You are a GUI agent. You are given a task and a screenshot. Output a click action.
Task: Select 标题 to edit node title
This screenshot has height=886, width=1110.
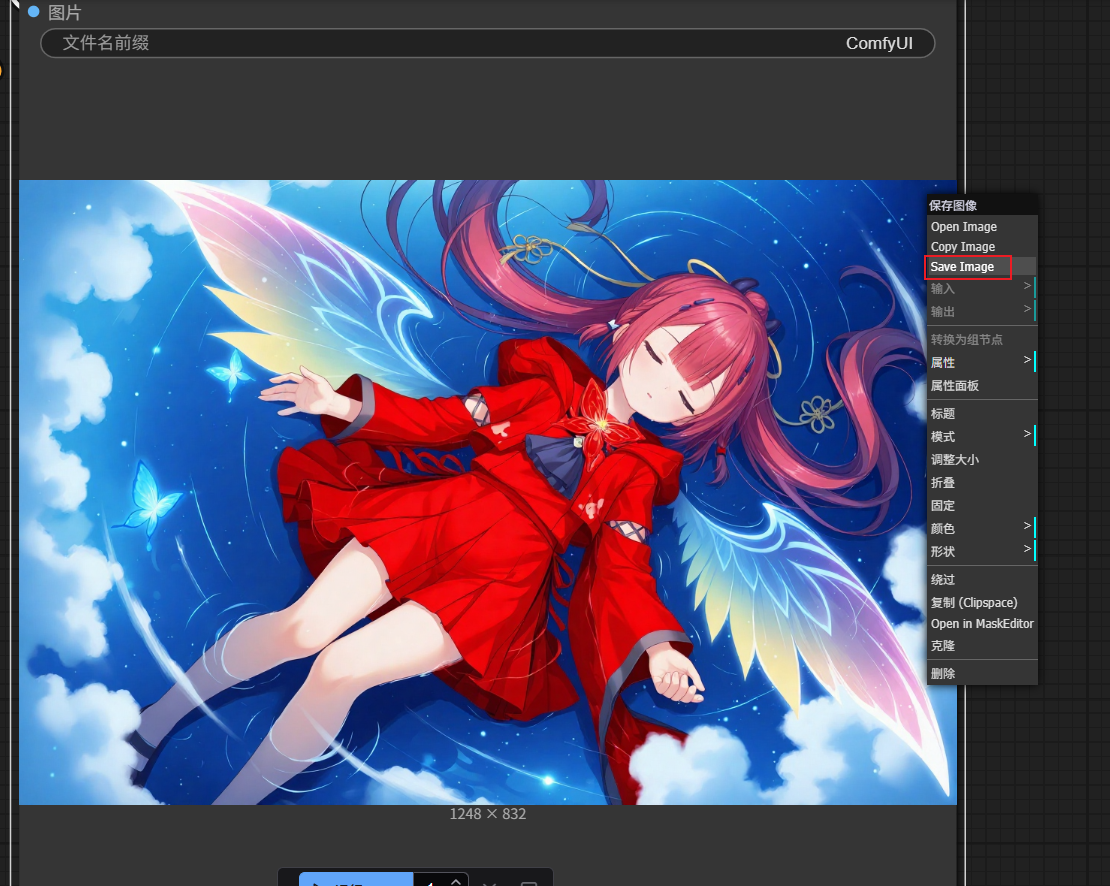[x=943, y=414]
